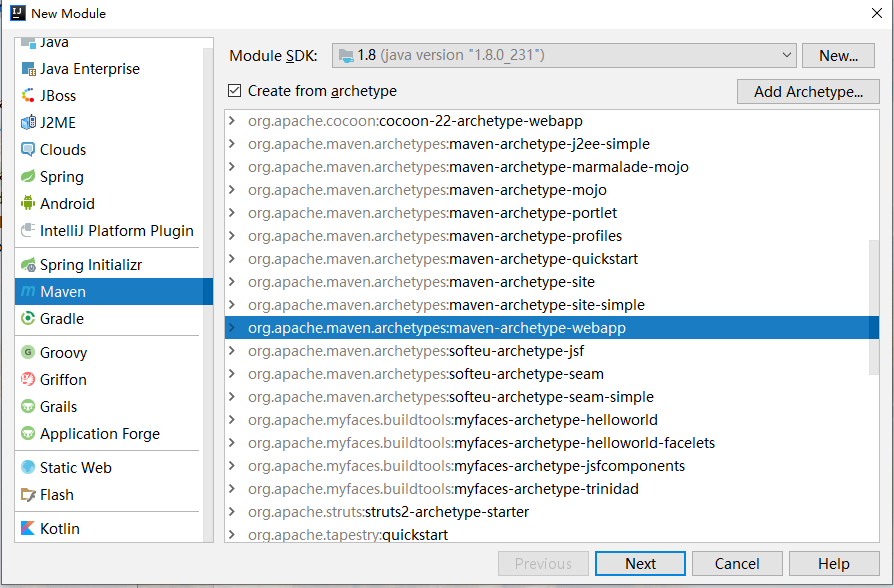The image size is (894, 588).
Task: Select maven-archetype-site-simple row
Action: [x=551, y=305]
